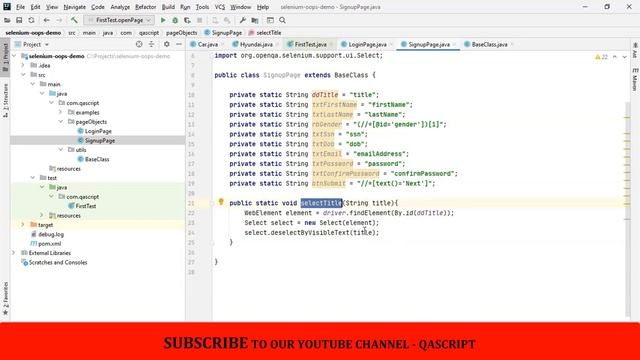Click selenium-oops-demo breadcrumb in navigation bar
640x360 pixels.
33,33
